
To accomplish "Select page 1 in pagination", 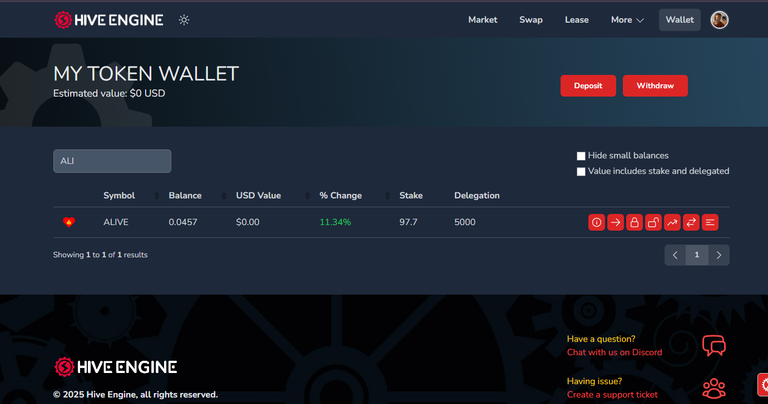I will click(696, 255).
